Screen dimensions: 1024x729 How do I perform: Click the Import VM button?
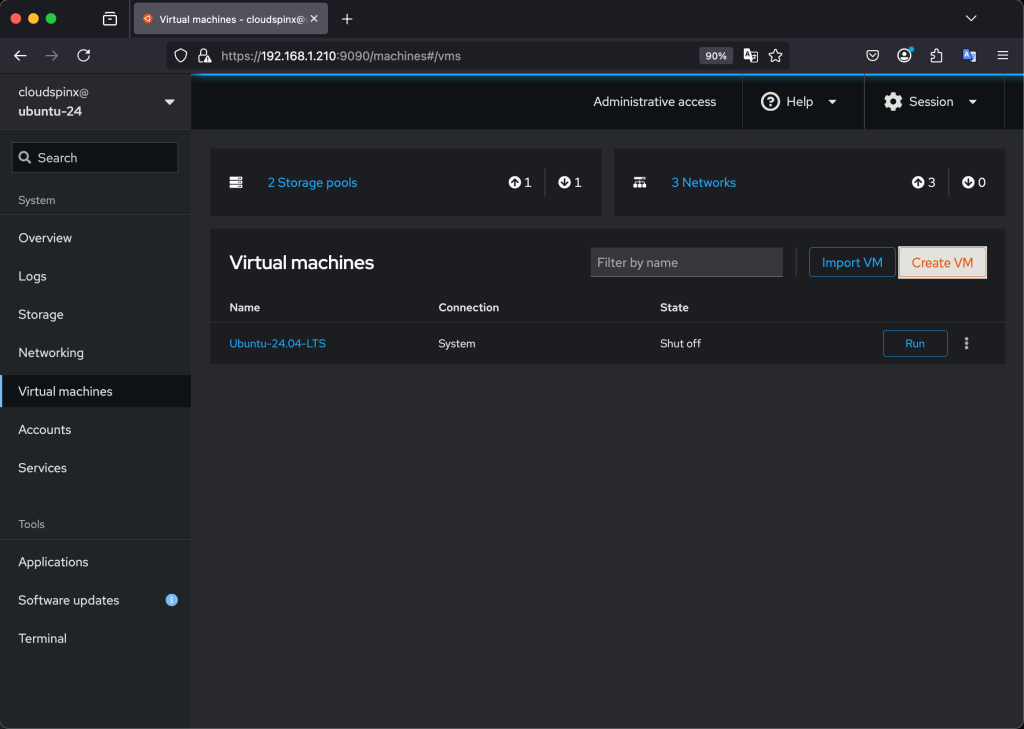point(852,262)
